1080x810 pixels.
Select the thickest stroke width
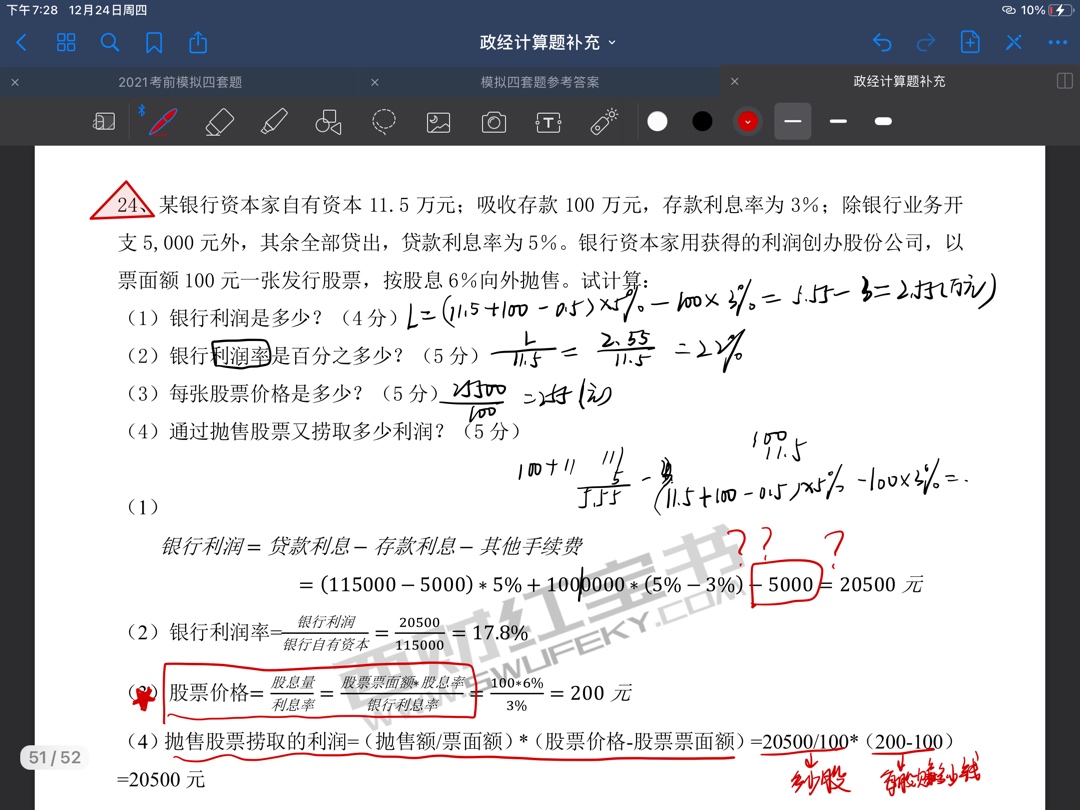click(883, 121)
